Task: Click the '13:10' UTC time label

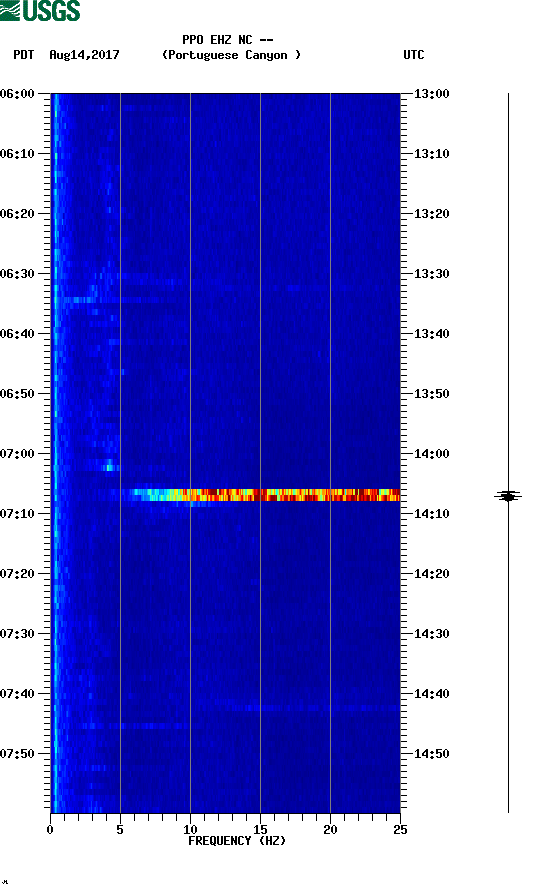Action: tap(432, 154)
